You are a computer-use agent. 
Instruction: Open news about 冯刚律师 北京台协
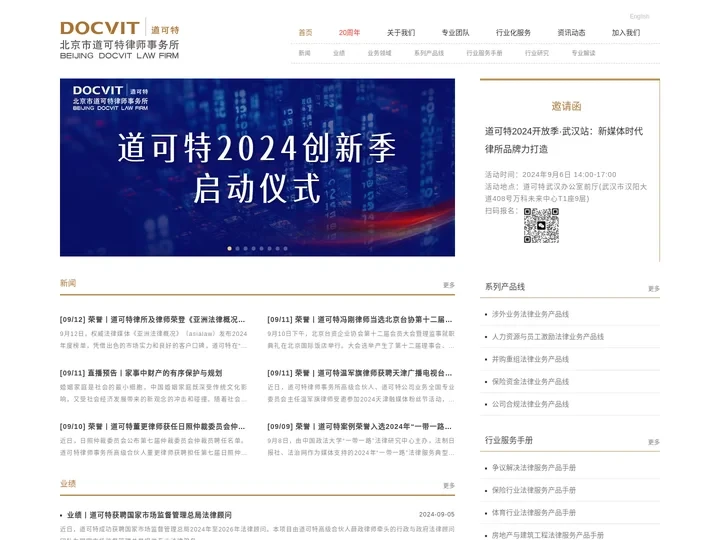pos(360,320)
